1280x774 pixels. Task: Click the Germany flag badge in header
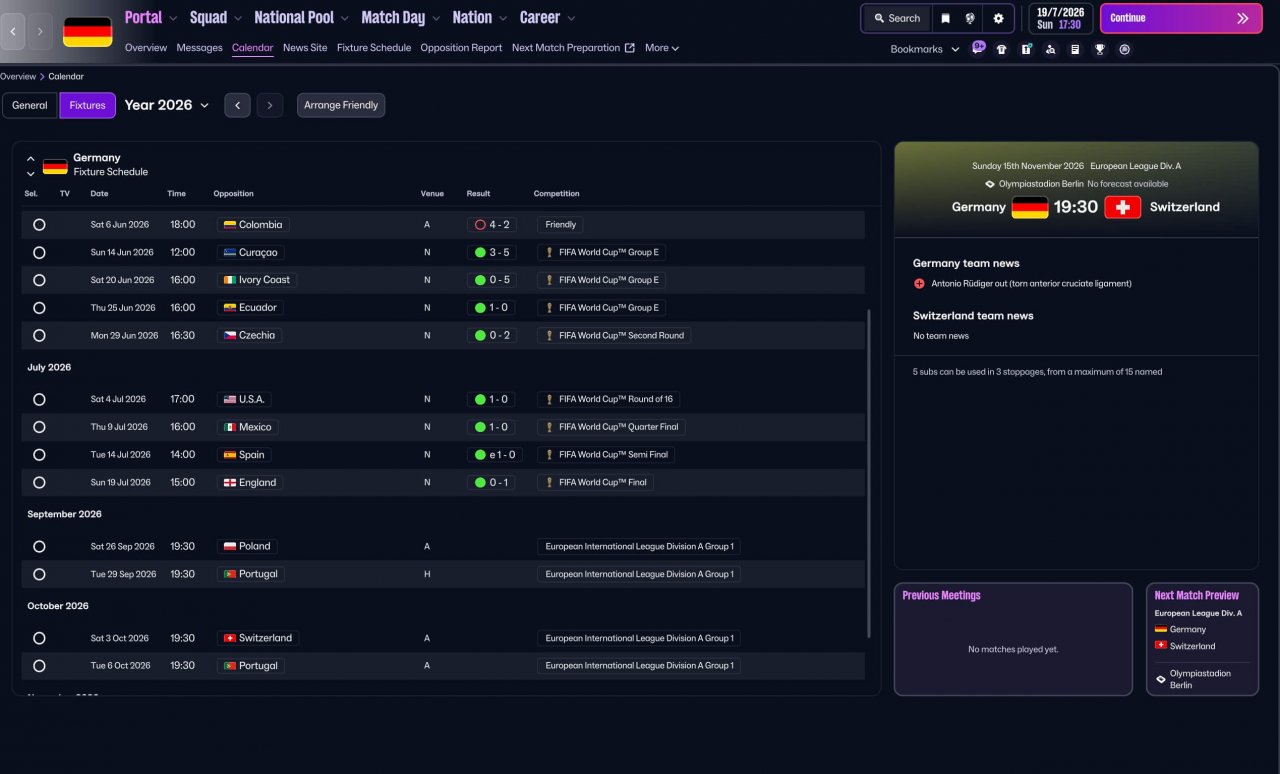[x=88, y=32]
